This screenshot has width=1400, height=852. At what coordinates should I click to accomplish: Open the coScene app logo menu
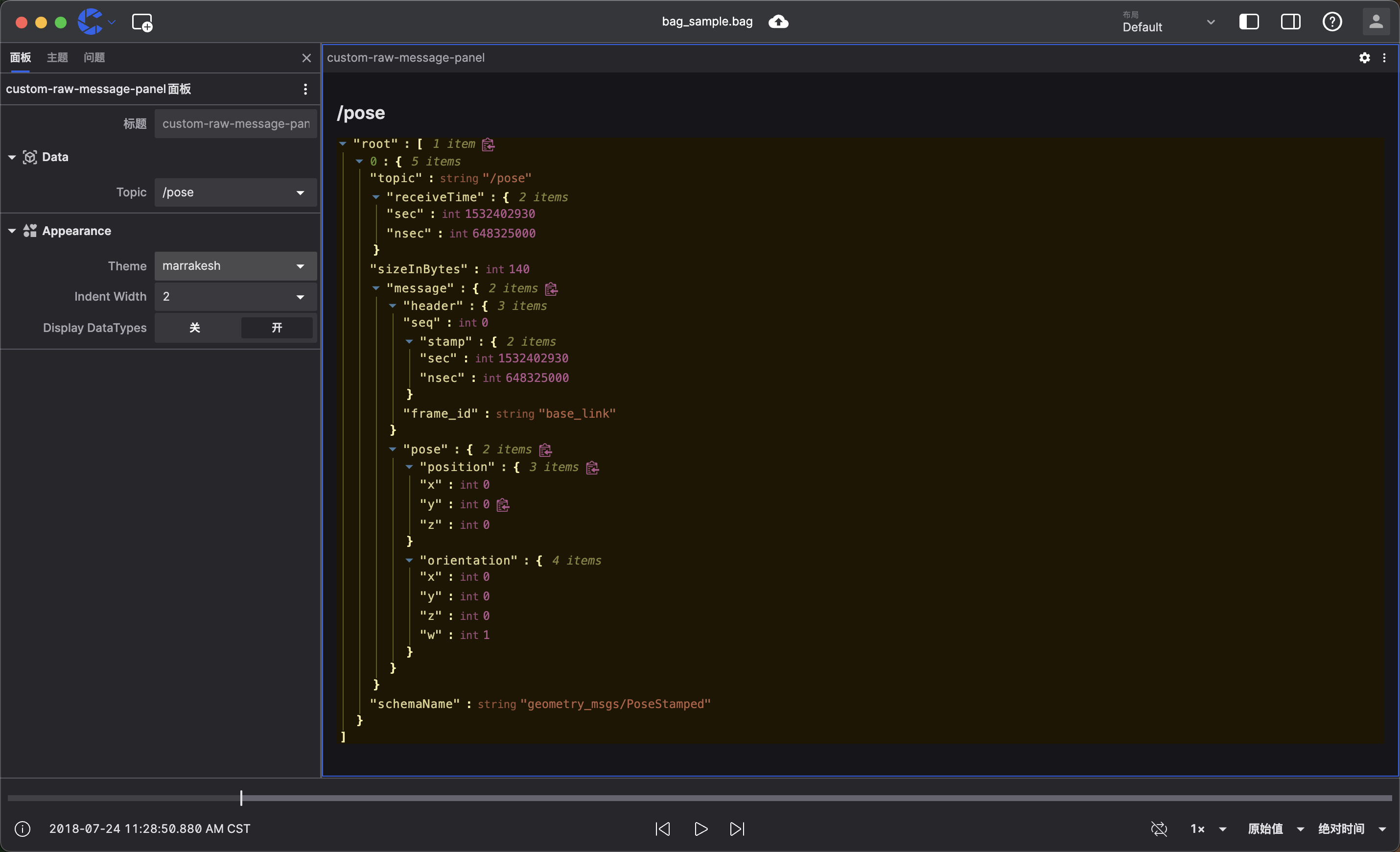coord(91,22)
